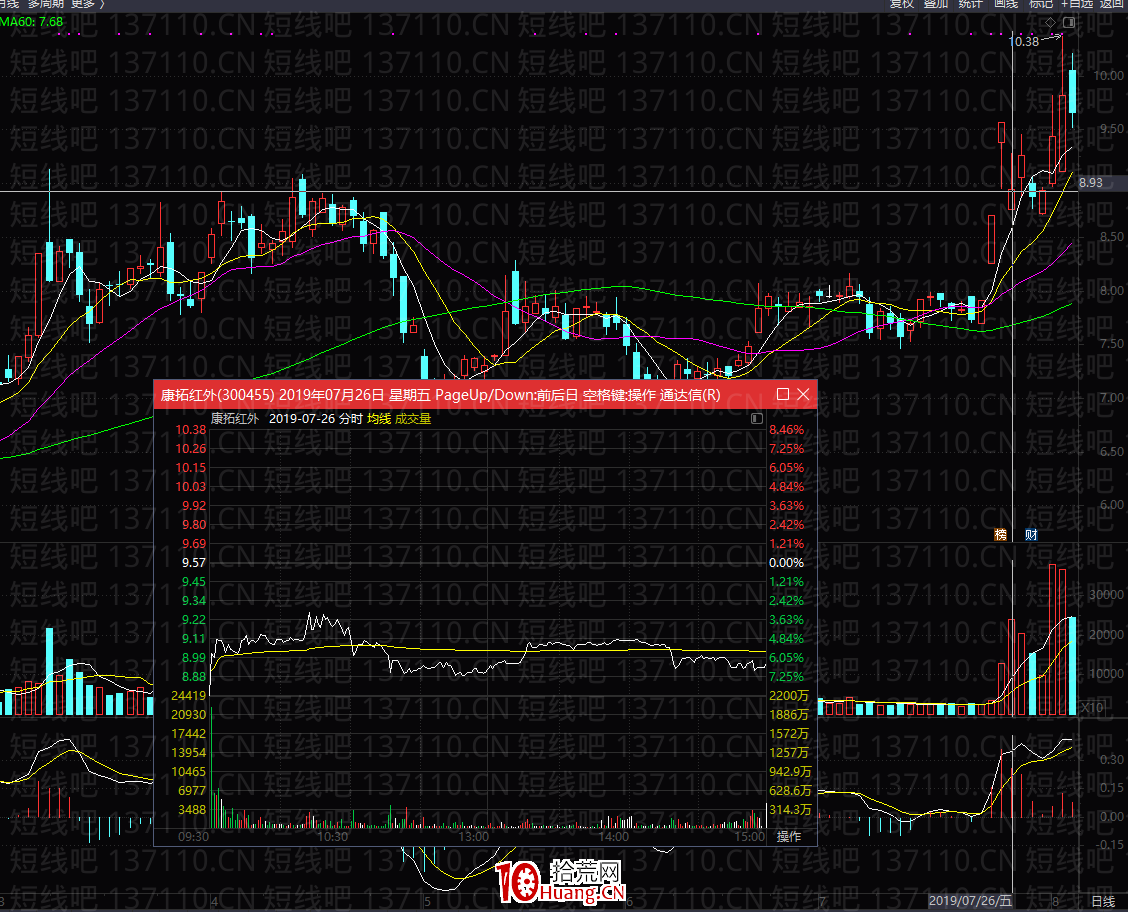1128x912 pixels.
Task: Open the 财 financial marker on the chart
Action: click(1031, 534)
